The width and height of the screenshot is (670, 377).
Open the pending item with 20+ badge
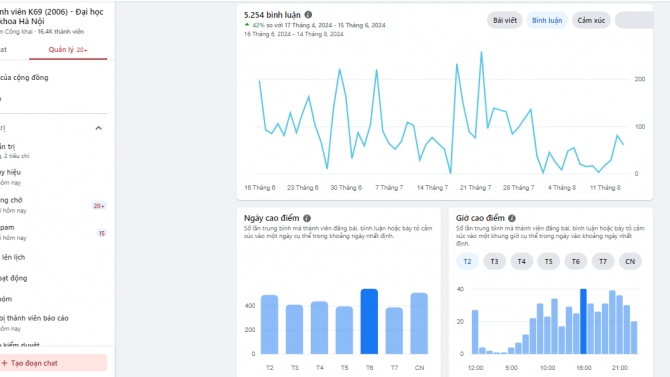pyautogui.click(x=53, y=205)
